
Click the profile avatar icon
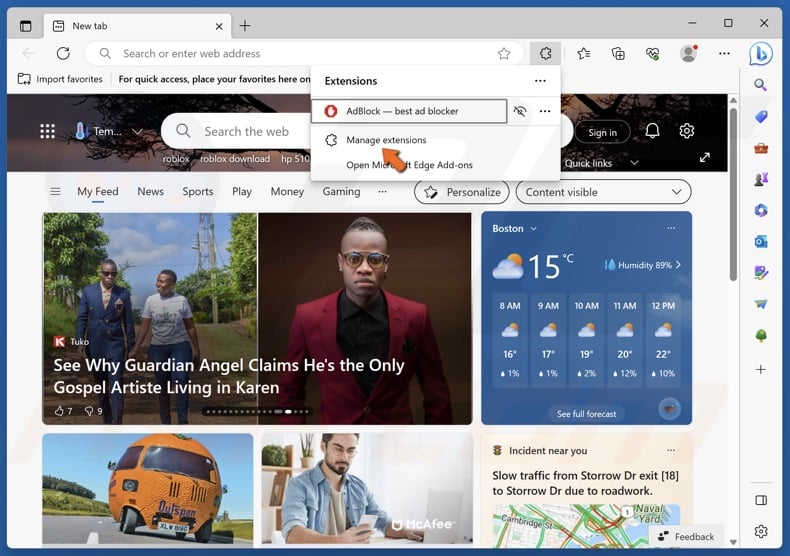tap(688, 53)
